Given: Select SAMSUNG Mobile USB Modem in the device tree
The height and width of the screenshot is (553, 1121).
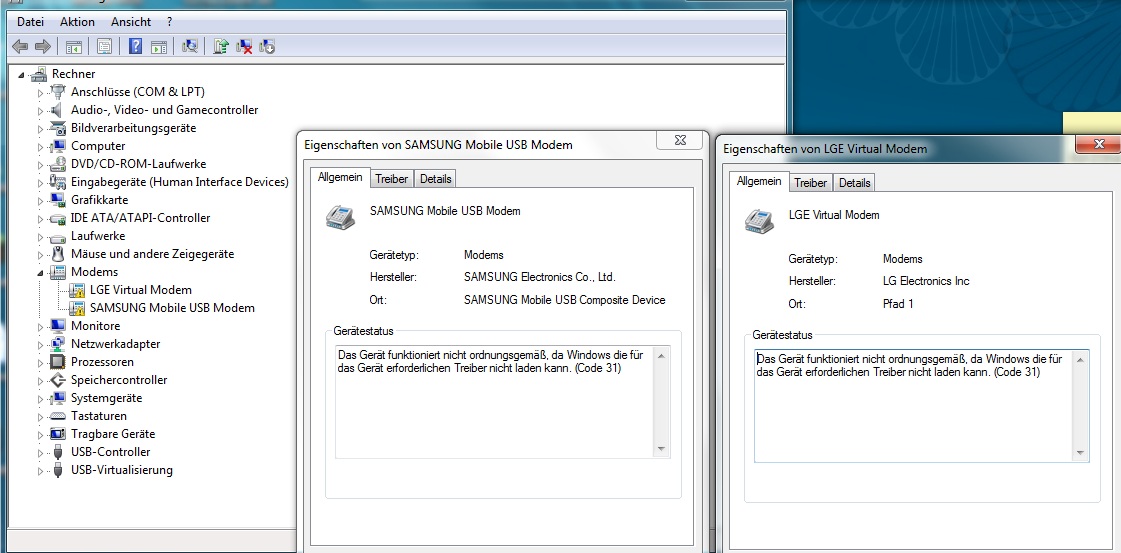Looking at the screenshot, I should click(172, 308).
